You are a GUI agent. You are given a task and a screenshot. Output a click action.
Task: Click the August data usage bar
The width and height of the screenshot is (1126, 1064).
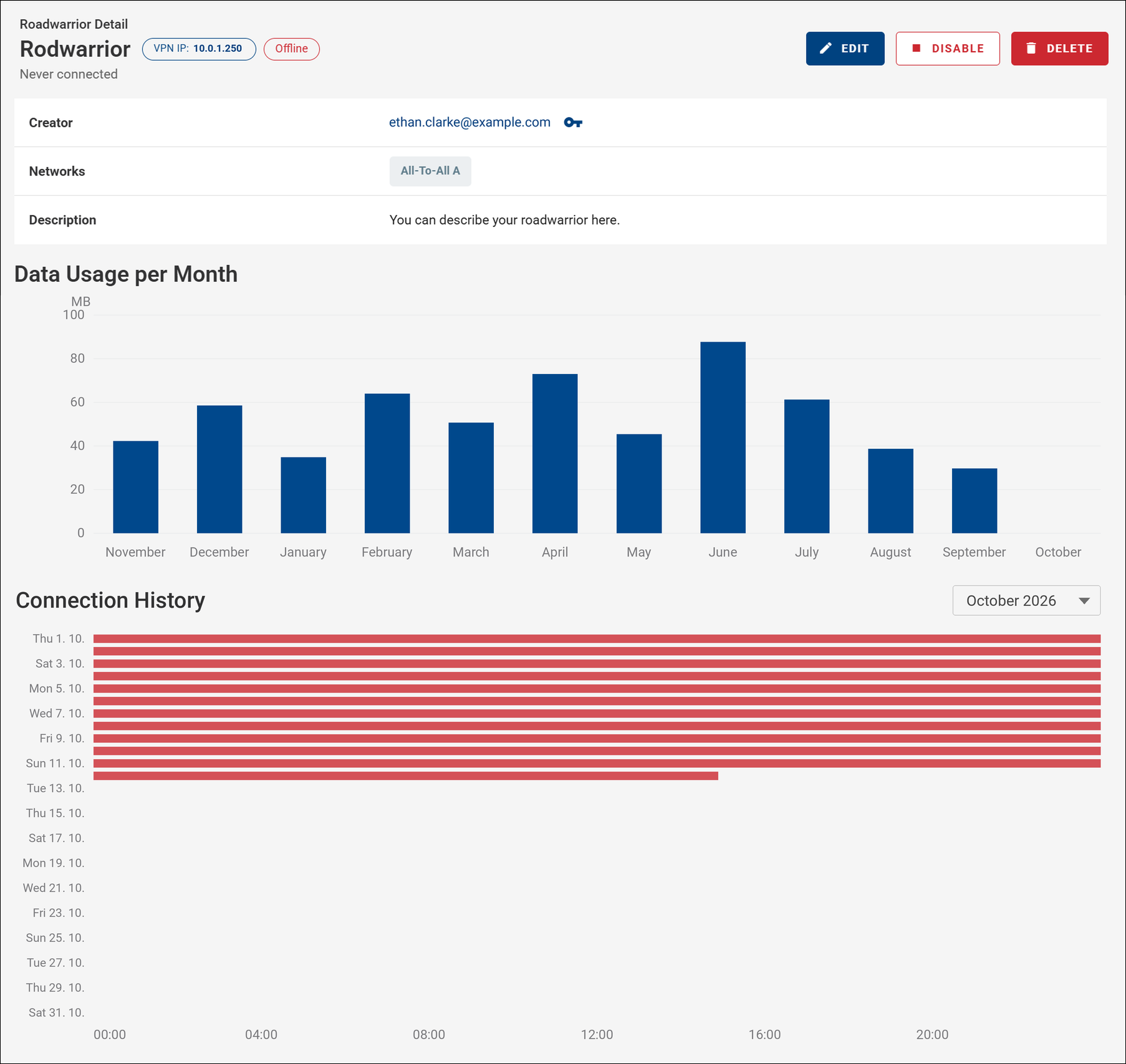point(890,491)
